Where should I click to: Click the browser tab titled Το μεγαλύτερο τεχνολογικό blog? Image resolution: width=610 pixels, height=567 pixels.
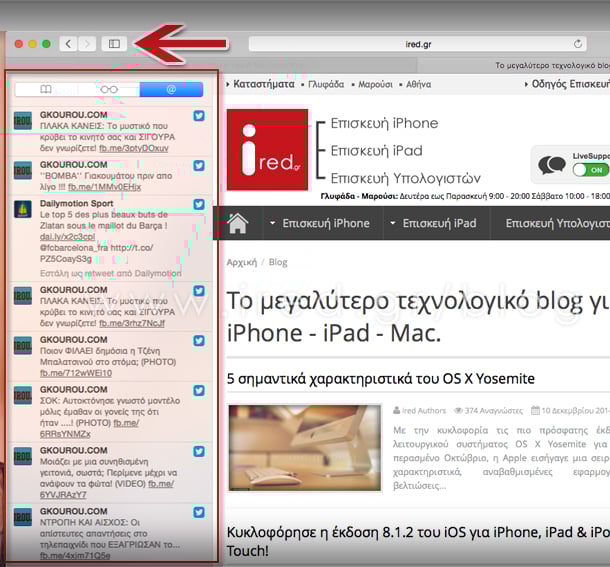click(x=514, y=65)
